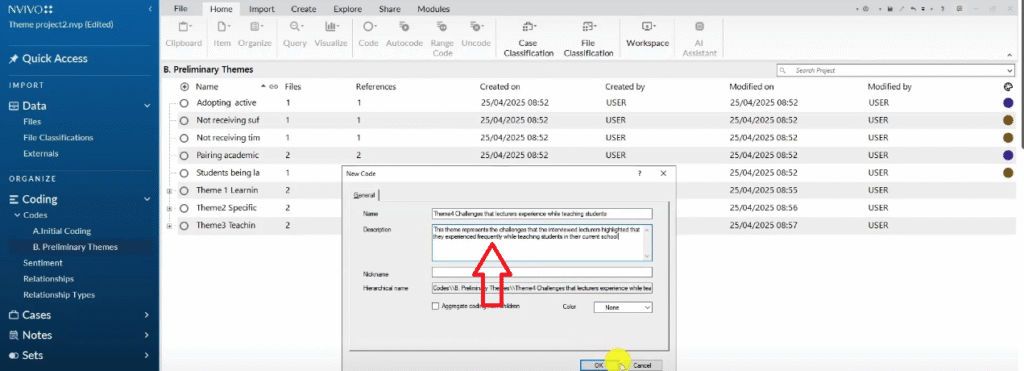Image resolution: width=1024 pixels, height=371 pixels.
Task: Open Sentiment in navigation
Action: 42,263
